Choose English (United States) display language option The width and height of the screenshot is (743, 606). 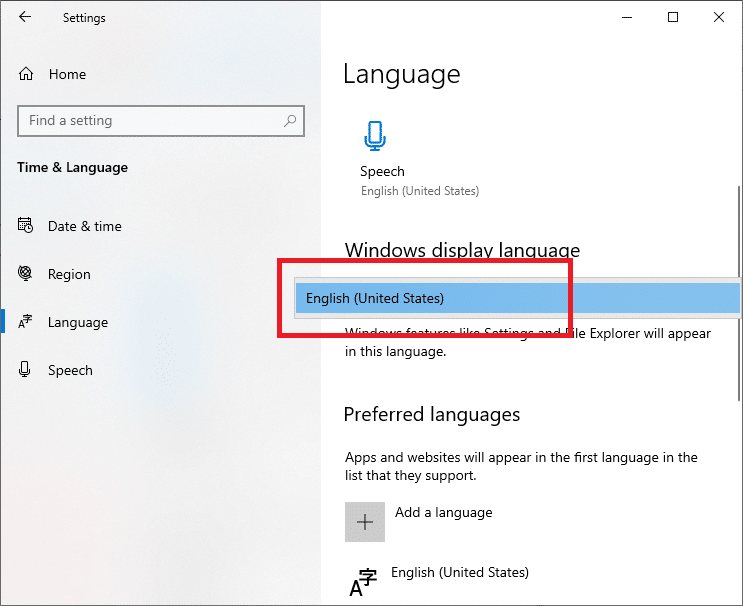[x=517, y=298]
